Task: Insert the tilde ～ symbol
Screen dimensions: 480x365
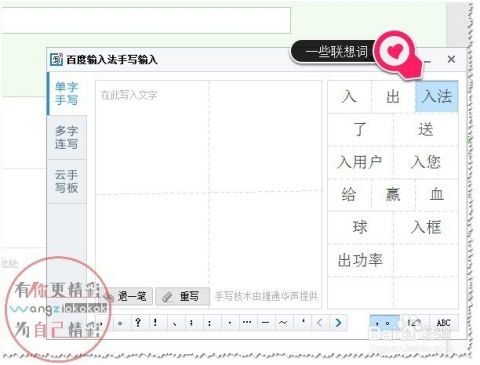Action: point(283,323)
